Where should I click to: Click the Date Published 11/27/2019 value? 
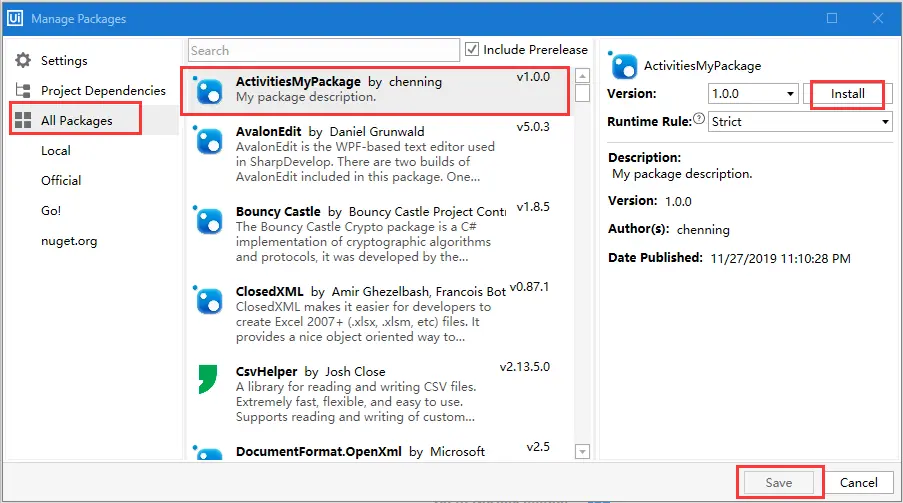(x=780, y=259)
